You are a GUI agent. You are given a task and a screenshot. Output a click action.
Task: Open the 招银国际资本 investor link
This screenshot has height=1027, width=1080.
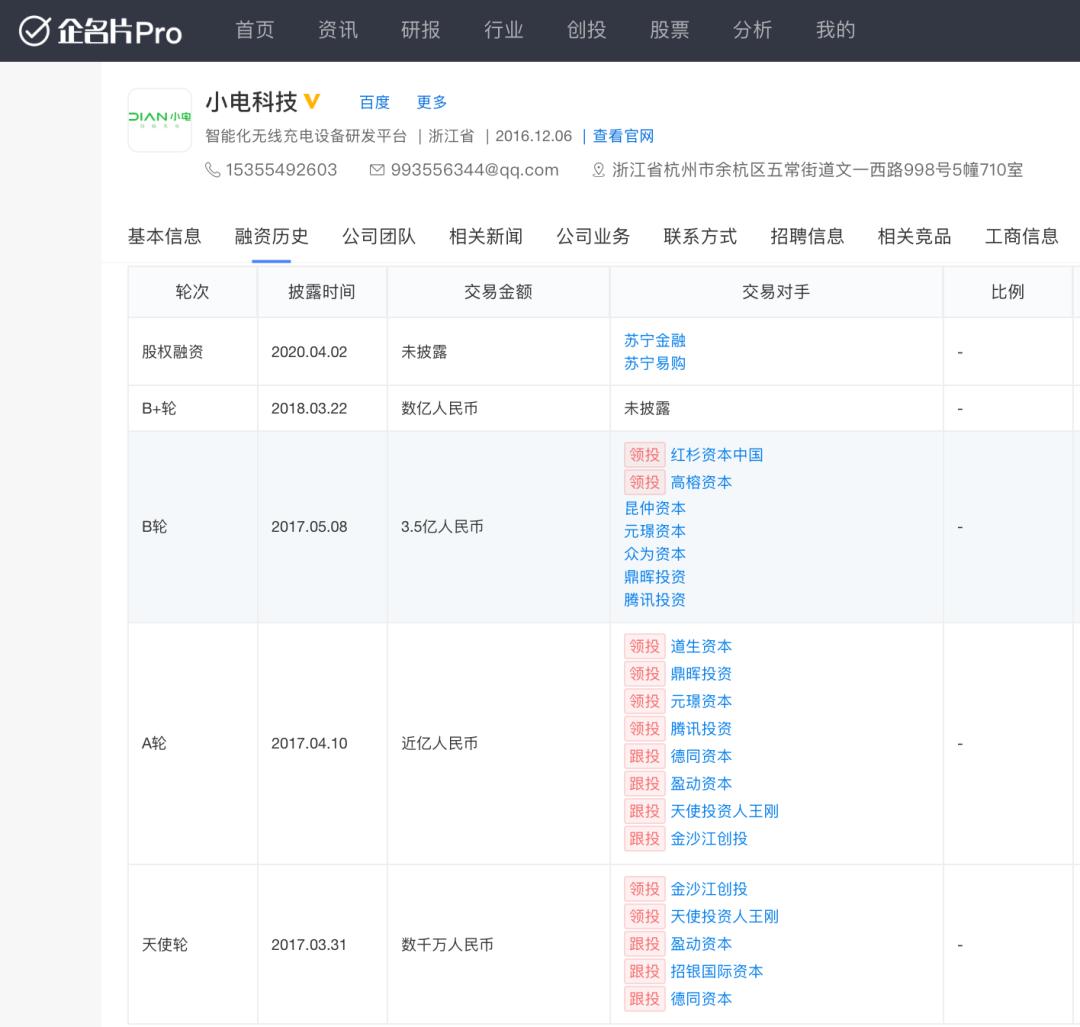click(717, 972)
